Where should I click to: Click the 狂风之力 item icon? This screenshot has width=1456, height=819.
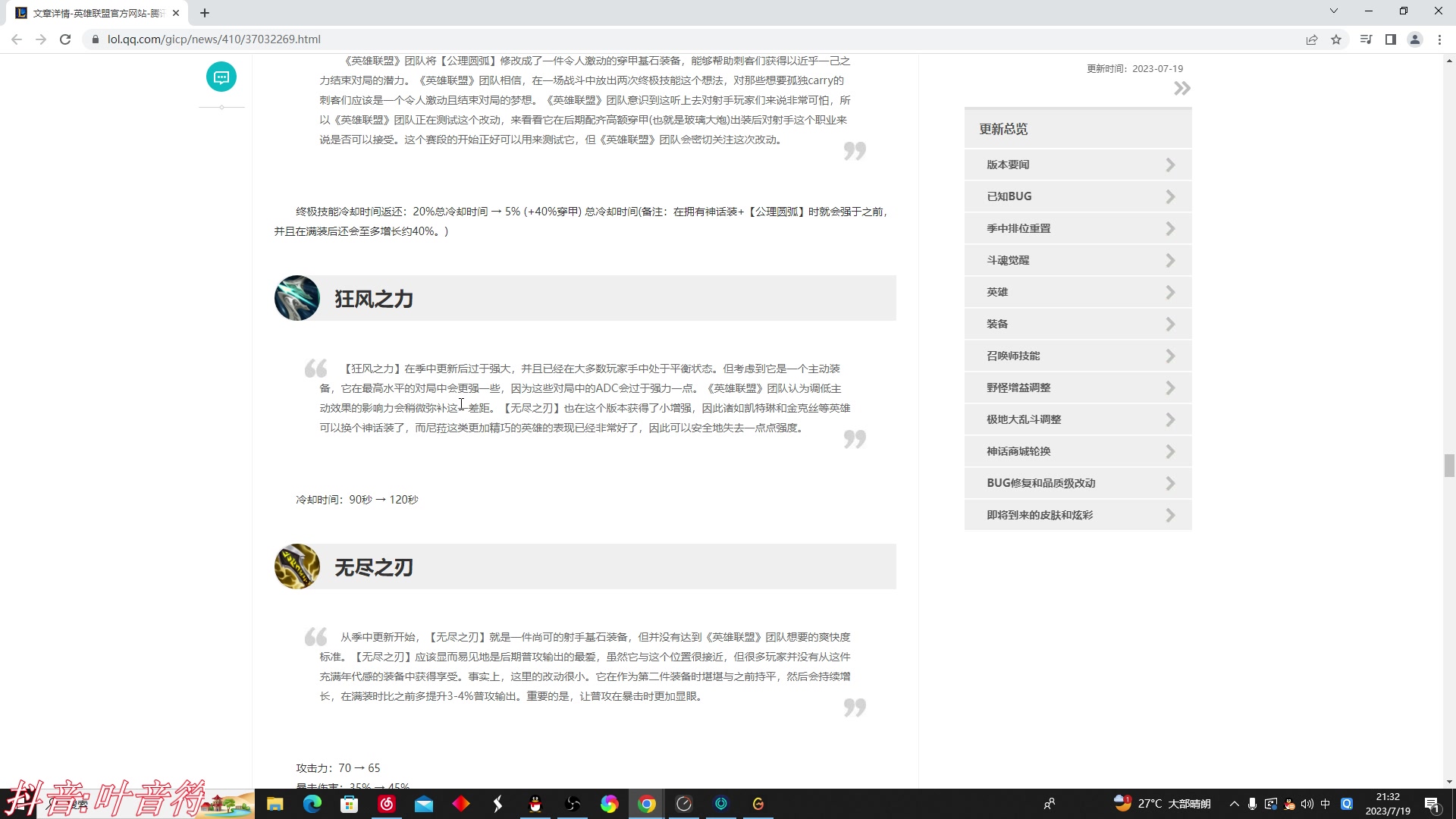point(297,298)
